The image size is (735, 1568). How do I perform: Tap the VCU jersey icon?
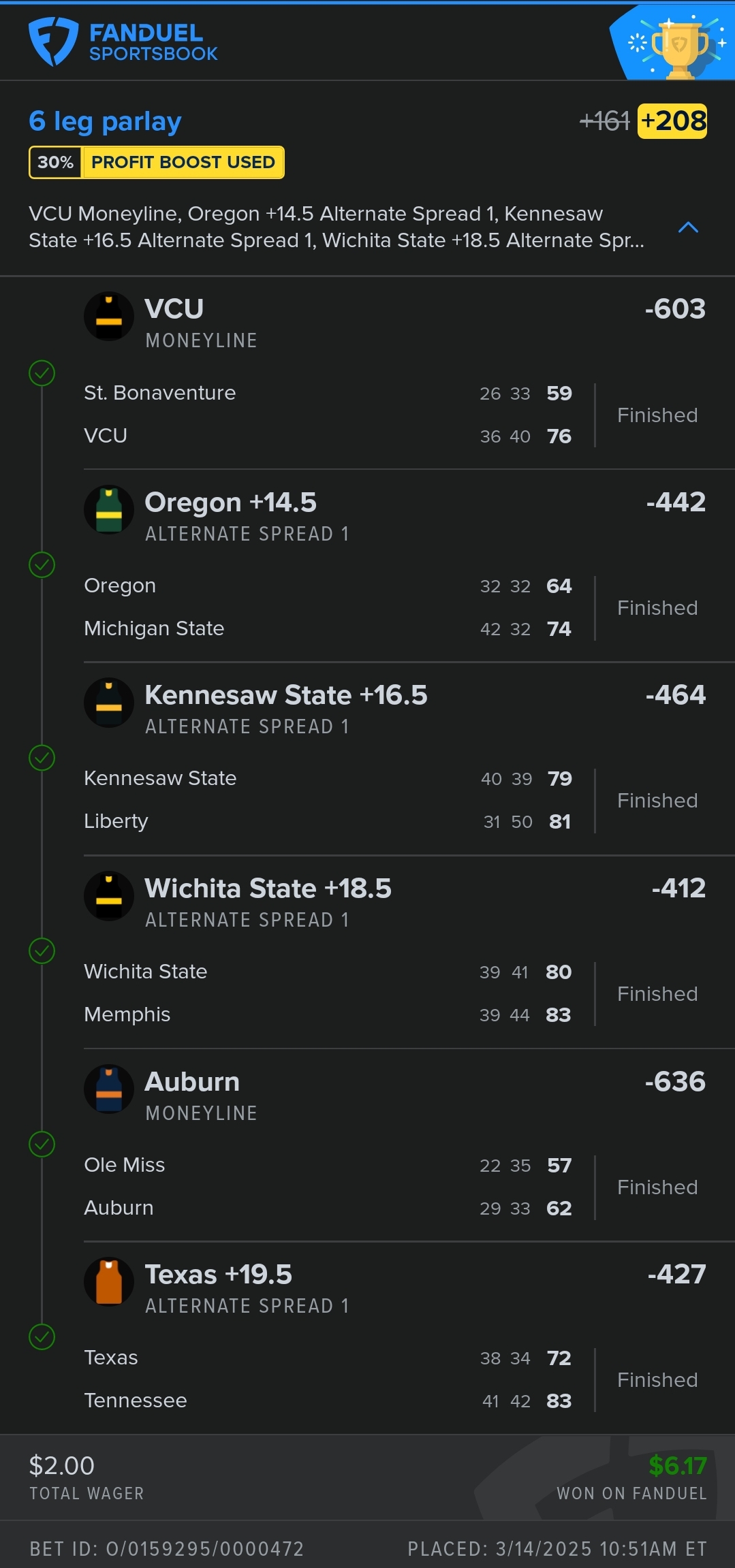pyautogui.click(x=109, y=317)
